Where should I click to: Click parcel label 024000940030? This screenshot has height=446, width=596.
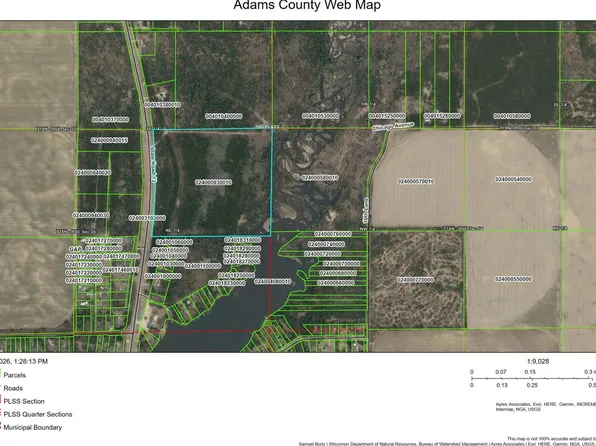91,215
